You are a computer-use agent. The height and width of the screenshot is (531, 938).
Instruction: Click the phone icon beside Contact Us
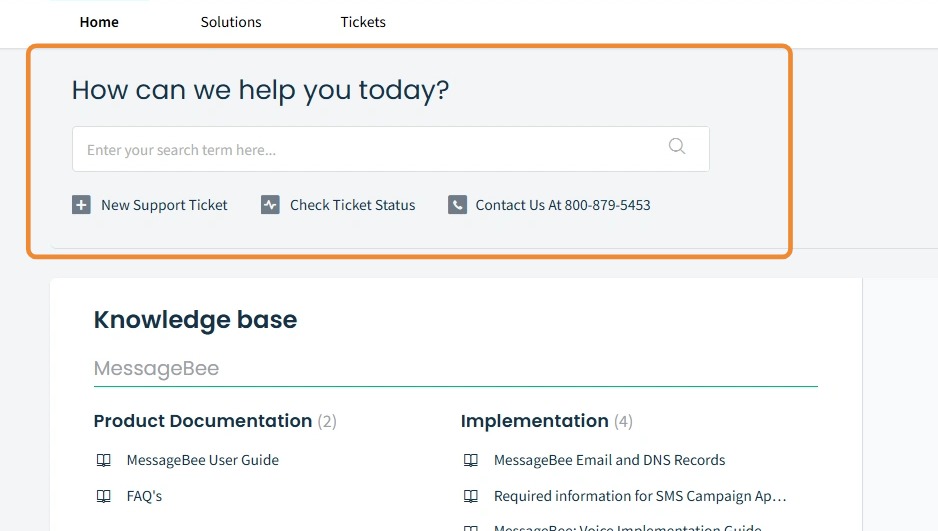point(457,205)
